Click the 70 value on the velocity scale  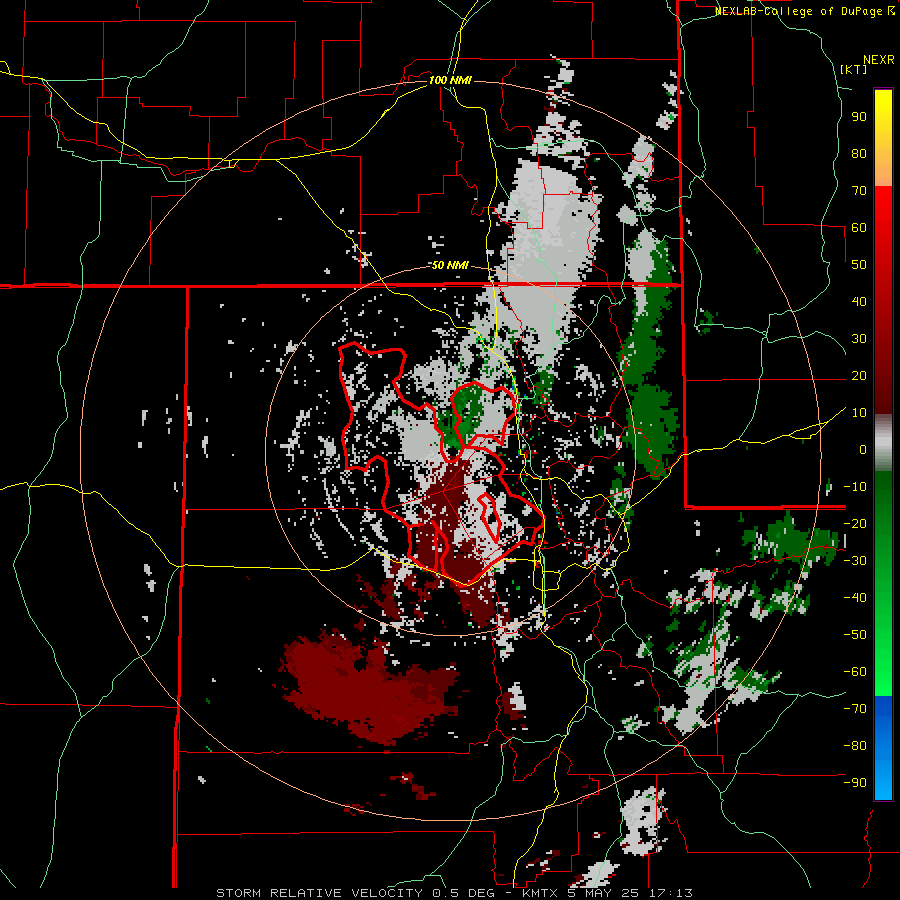pos(859,191)
